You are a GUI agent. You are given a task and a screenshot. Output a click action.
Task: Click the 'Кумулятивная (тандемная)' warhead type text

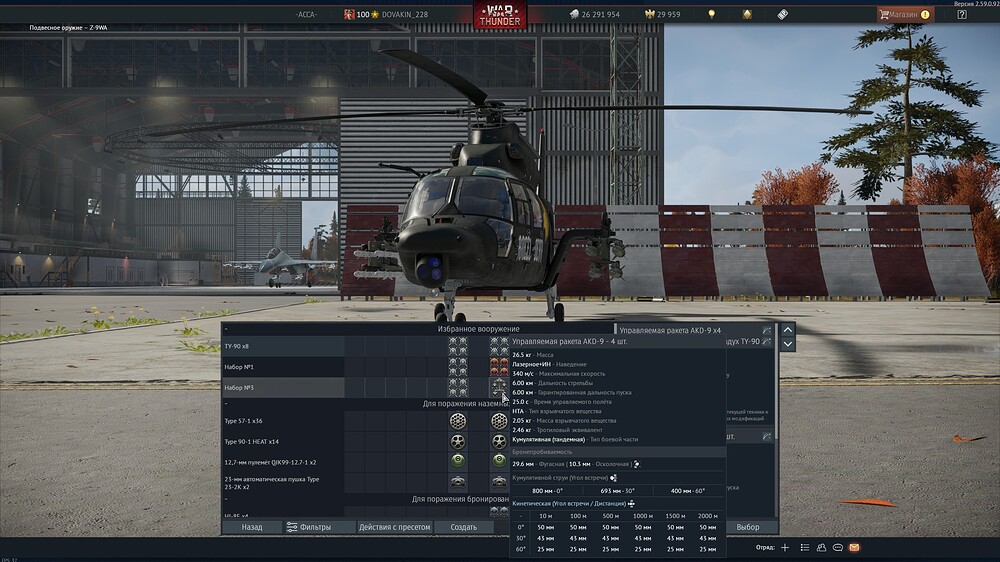(x=548, y=440)
